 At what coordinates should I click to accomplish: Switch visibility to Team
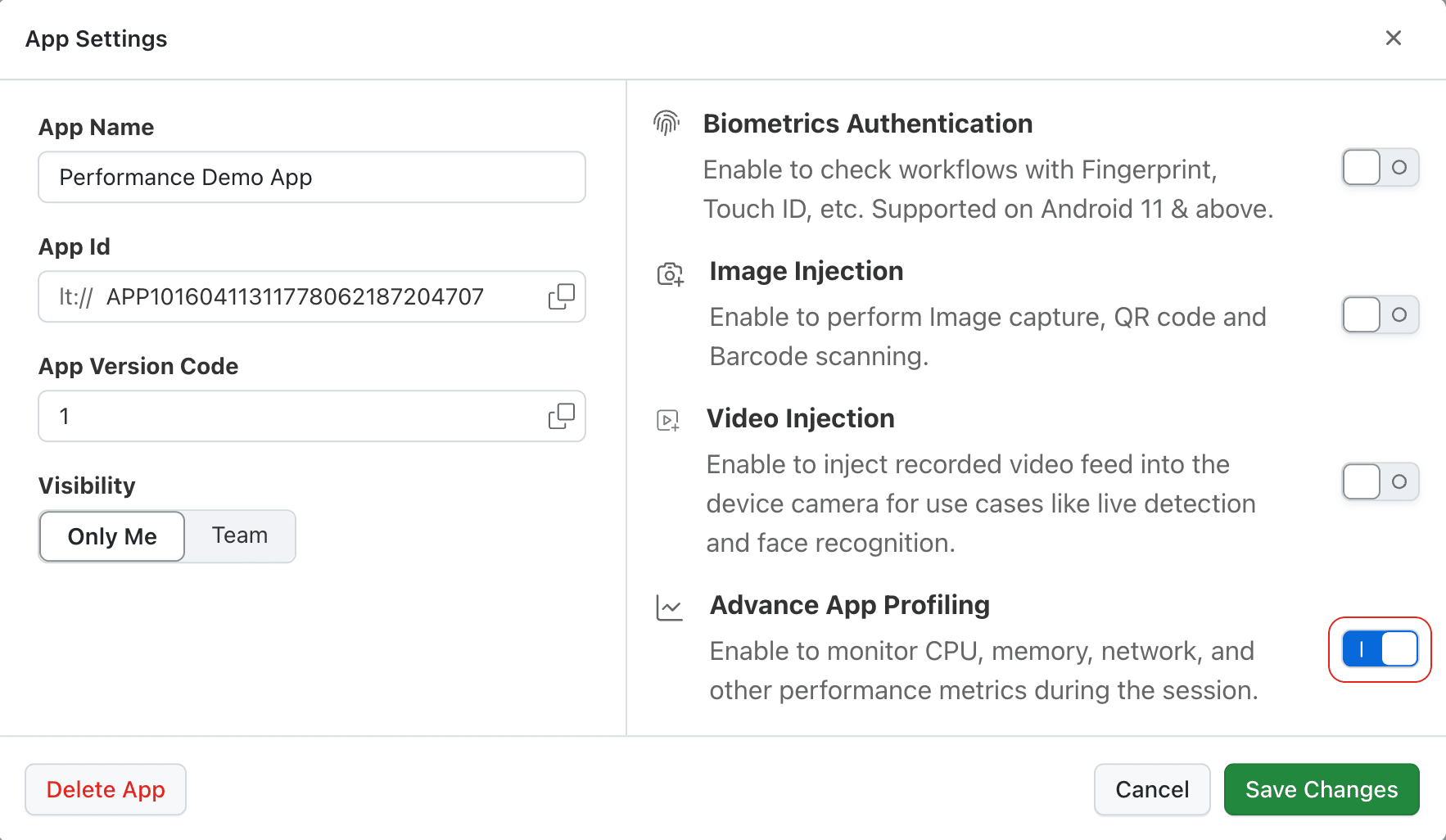(x=240, y=535)
